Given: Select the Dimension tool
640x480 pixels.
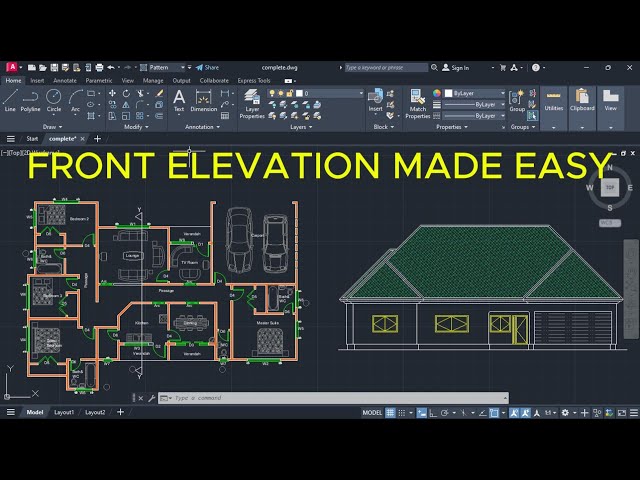Looking at the screenshot, I should tap(204, 100).
